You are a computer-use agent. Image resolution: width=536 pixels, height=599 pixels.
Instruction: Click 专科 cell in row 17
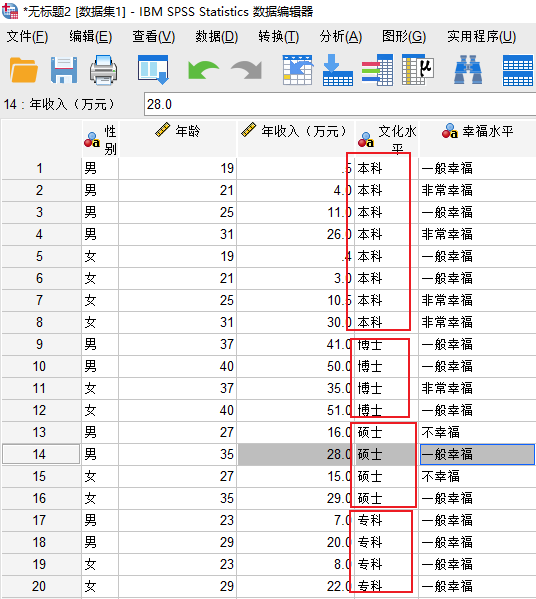click(x=387, y=520)
